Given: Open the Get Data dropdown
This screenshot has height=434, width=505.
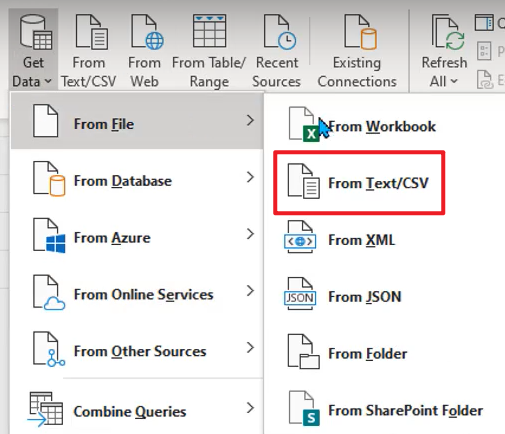Looking at the screenshot, I should (x=33, y=49).
